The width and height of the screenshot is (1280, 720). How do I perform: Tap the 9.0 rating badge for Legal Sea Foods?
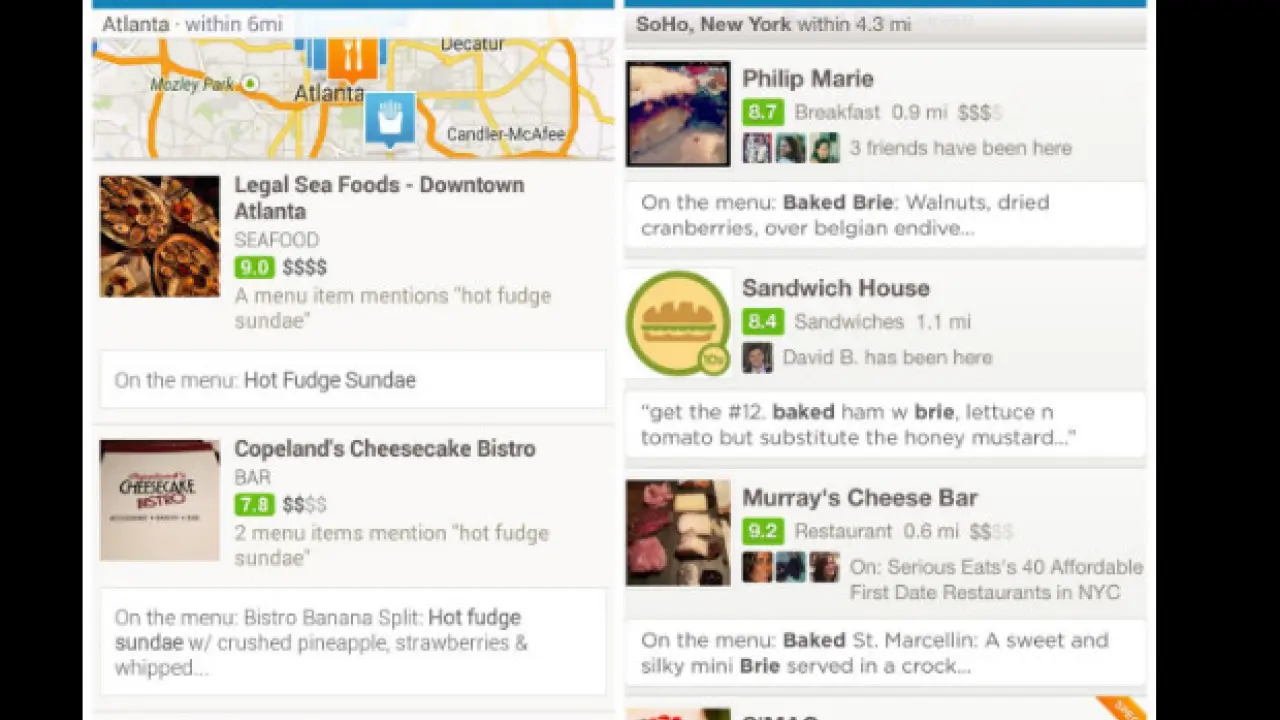254,267
